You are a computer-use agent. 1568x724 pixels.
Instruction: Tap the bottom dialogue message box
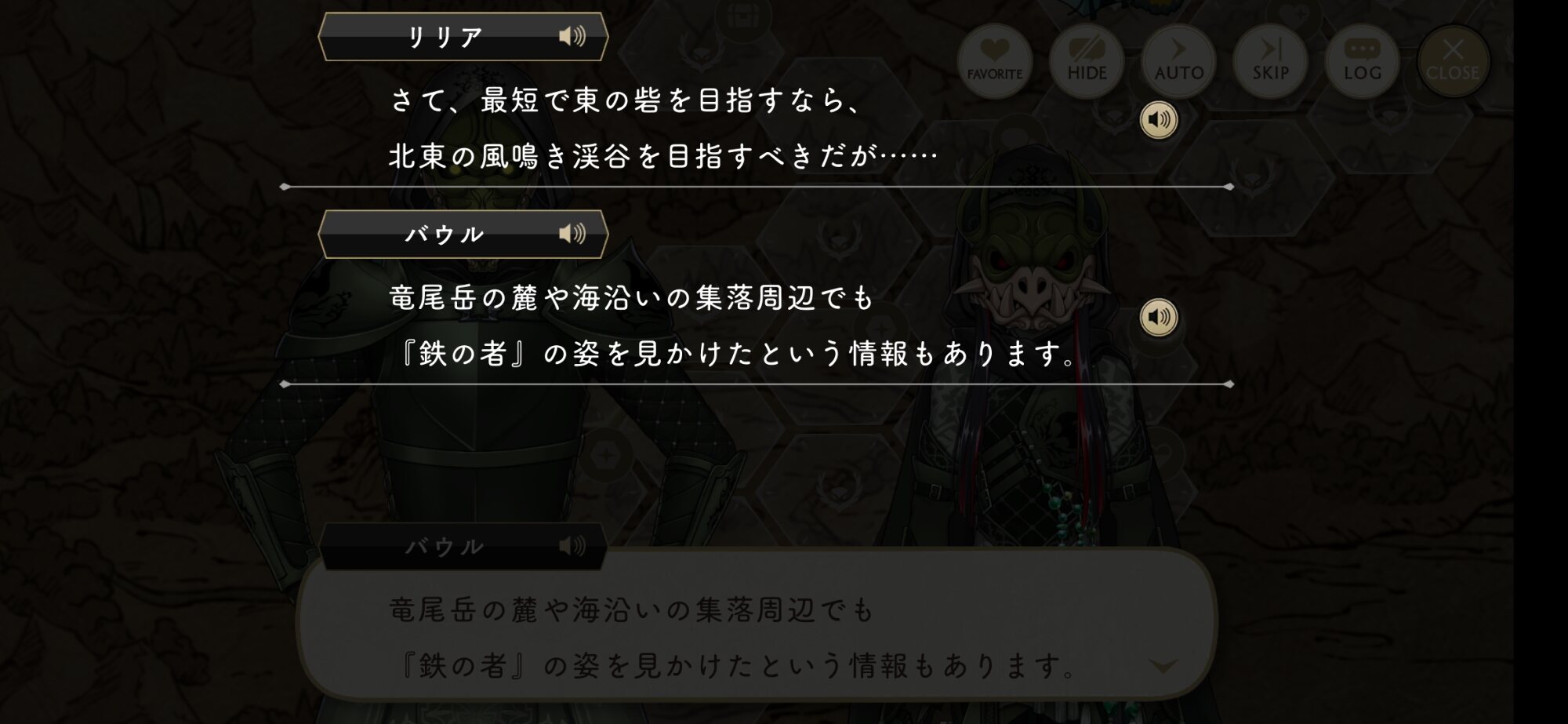(757, 624)
